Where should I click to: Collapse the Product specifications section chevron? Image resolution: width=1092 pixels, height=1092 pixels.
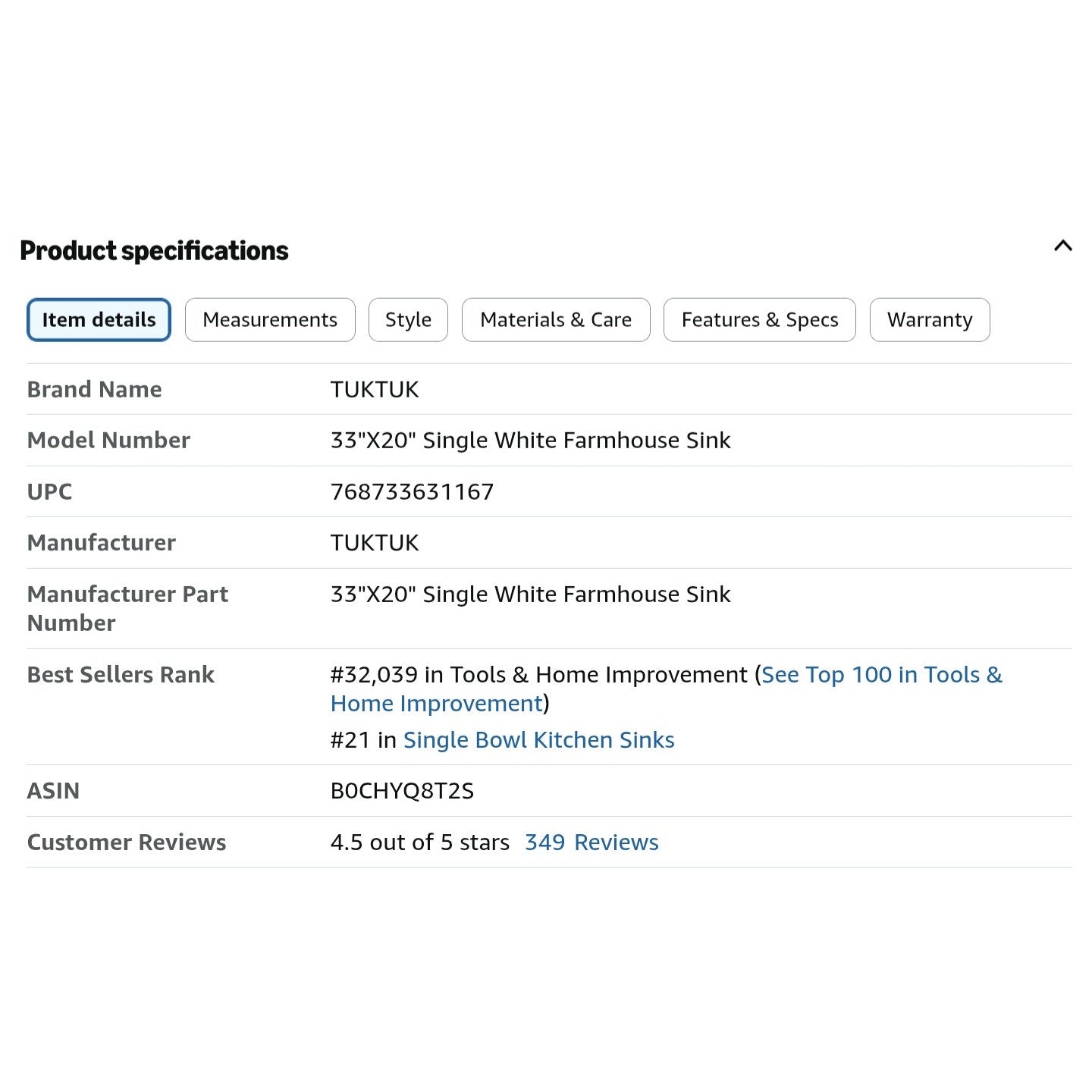point(1062,246)
